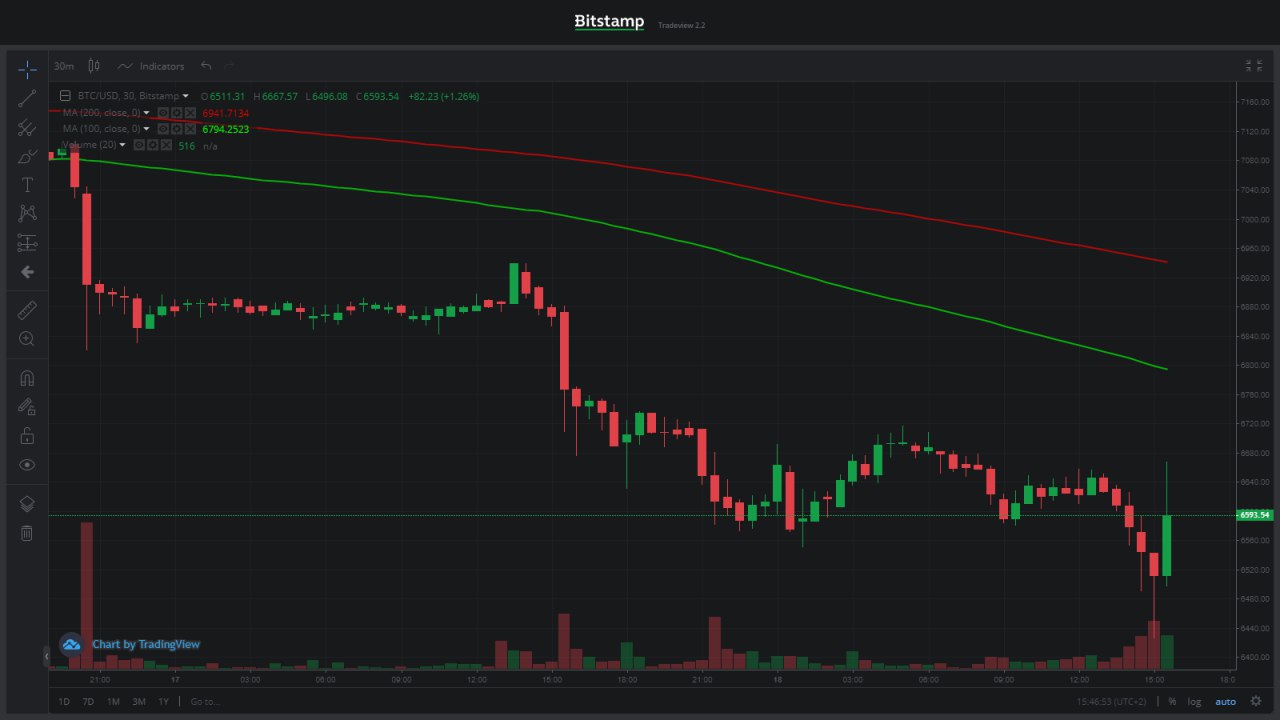Remove the Volume indicator
This screenshot has width=1280, height=720.
(x=166, y=145)
